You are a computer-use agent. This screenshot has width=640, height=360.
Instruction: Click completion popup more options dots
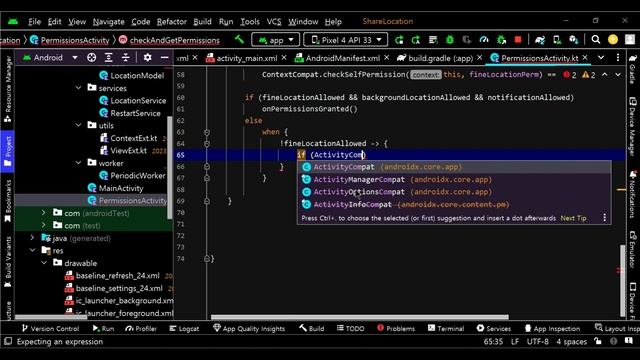[604, 218]
